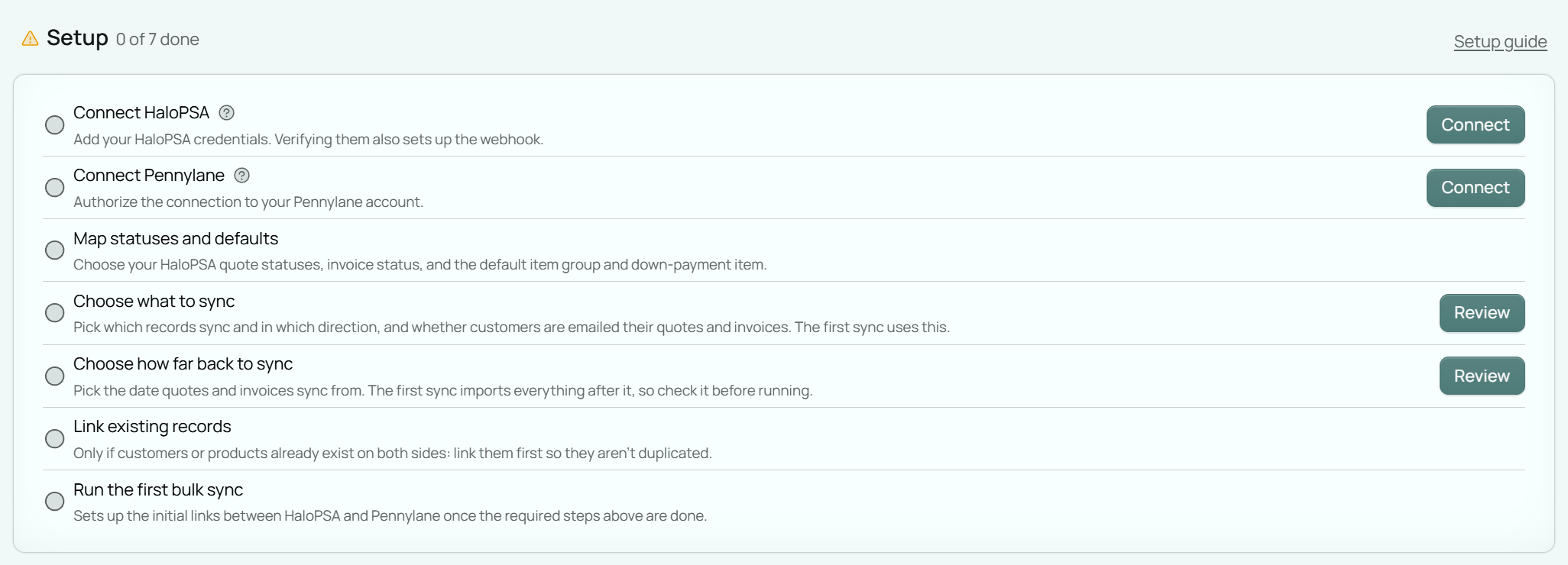Toggle the Link existing records circle

[55, 438]
